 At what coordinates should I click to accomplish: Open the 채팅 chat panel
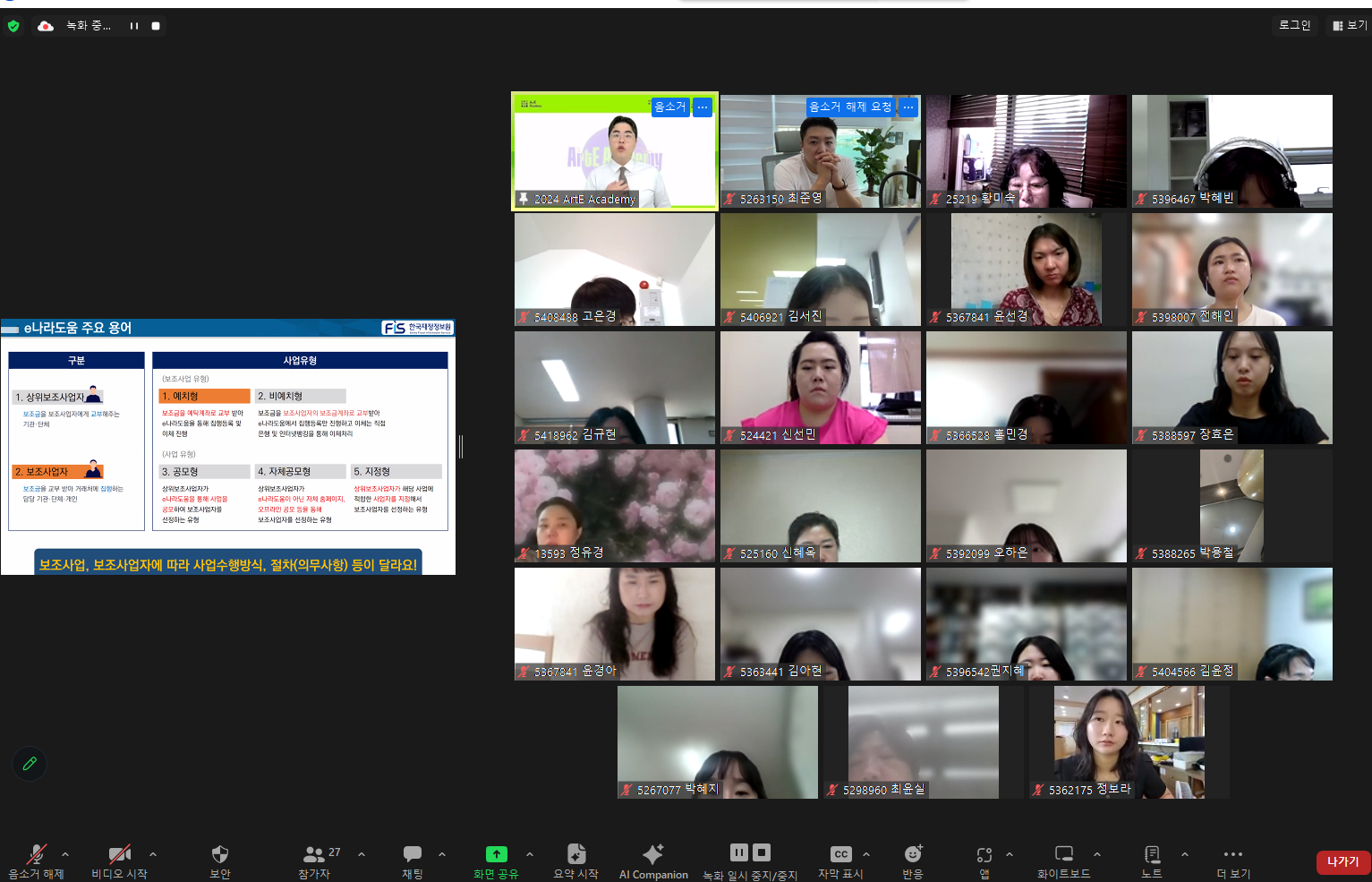coord(413,861)
